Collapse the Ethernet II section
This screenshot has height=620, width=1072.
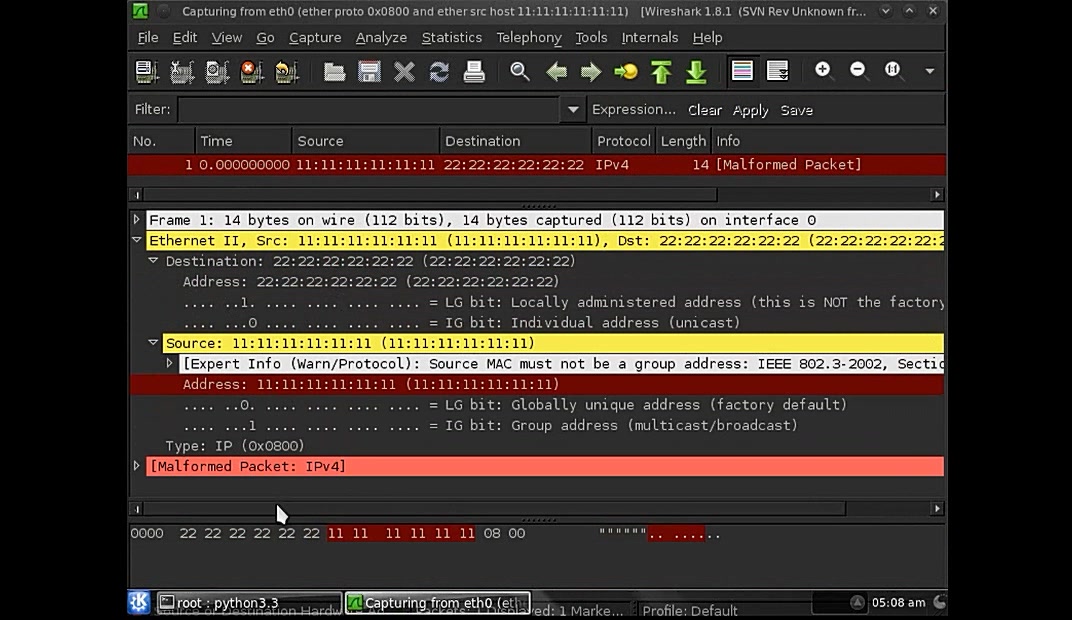[137, 240]
